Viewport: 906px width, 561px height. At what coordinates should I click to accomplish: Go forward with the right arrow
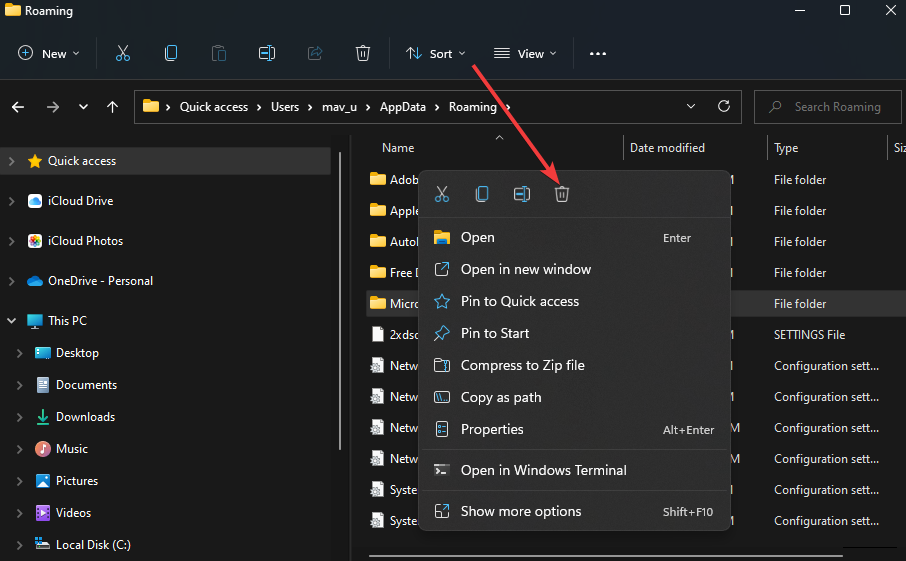click(x=53, y=107)
